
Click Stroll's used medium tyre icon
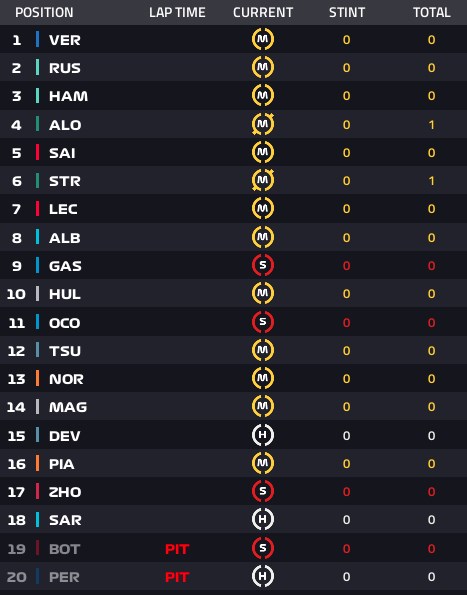263,180
